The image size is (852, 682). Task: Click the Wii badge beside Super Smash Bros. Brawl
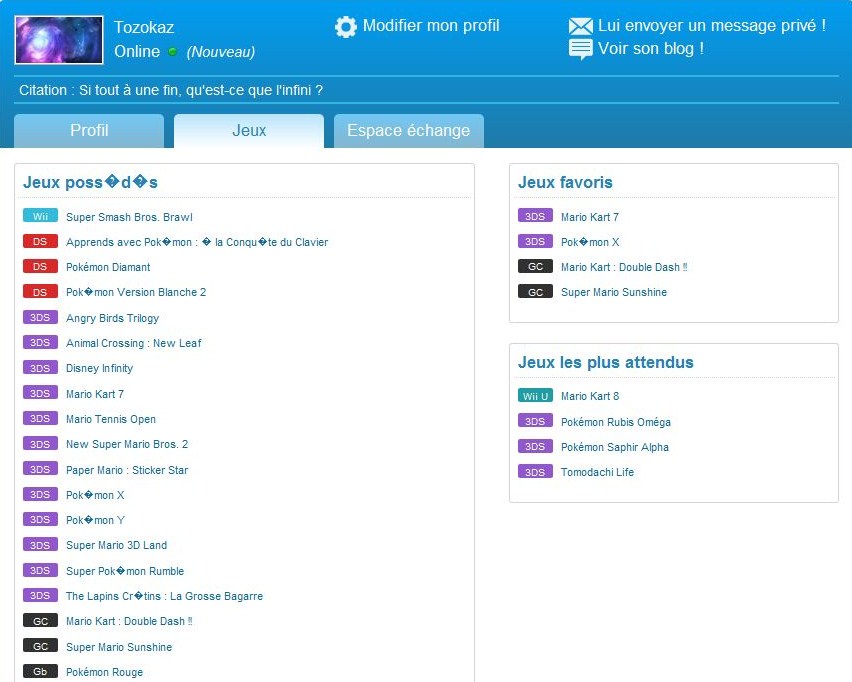point(40,216)
